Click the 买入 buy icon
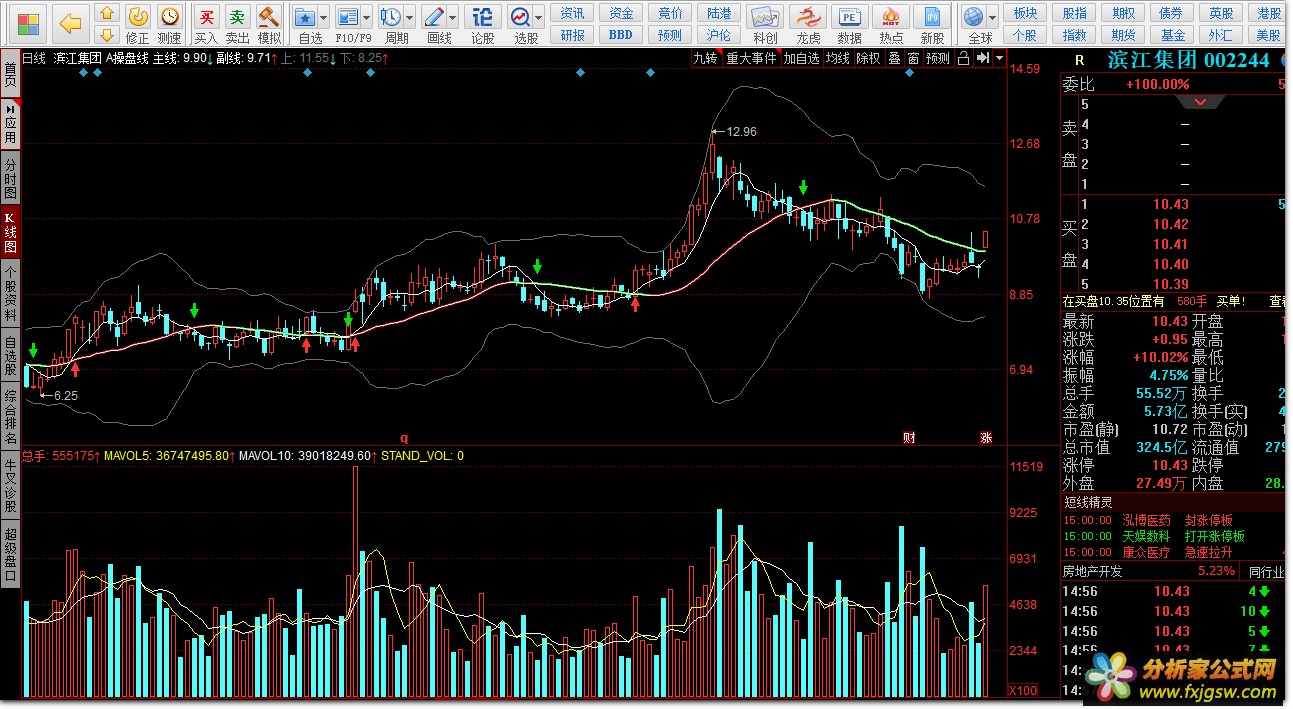This screenshot has height=709, width=1293. [x=206, y=17]
